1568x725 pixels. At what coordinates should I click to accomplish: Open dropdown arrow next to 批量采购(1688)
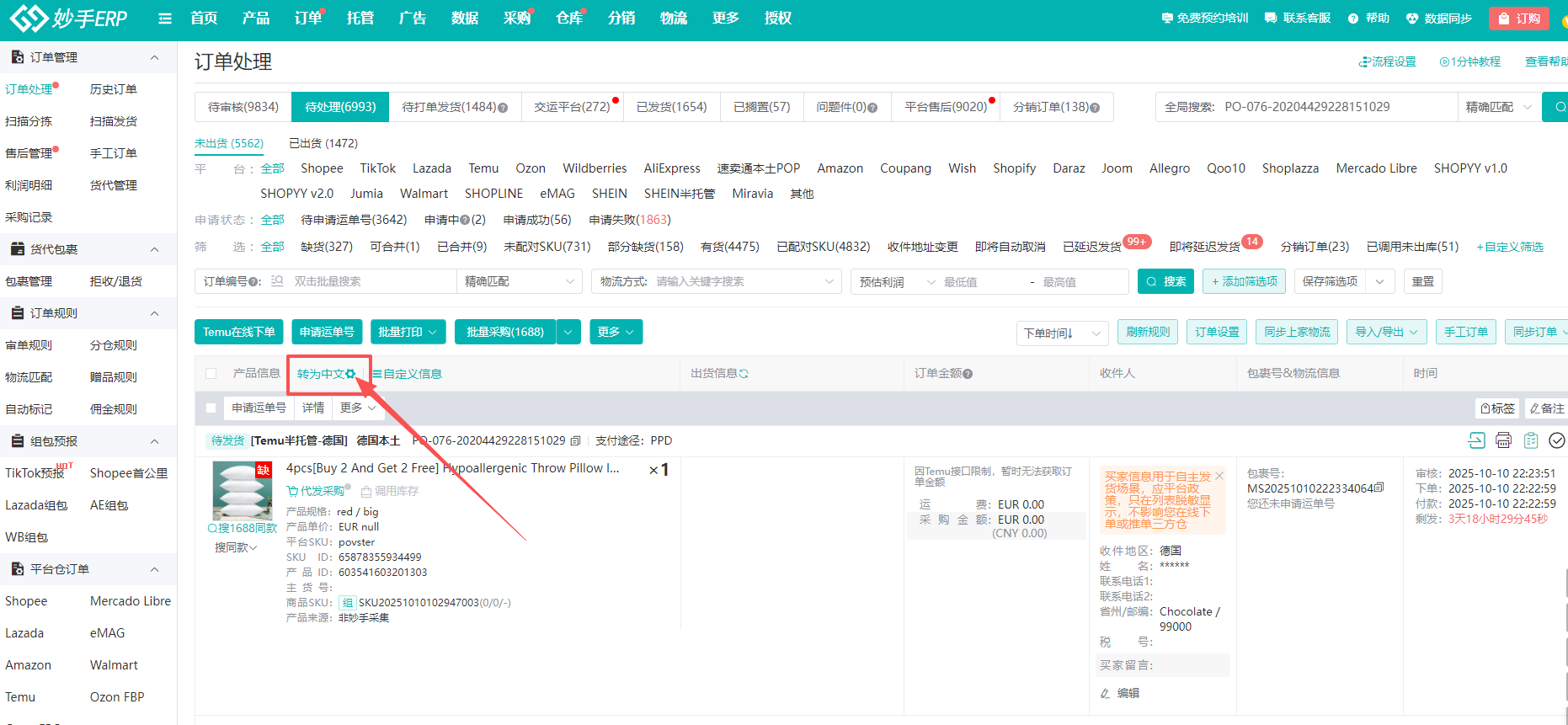[x=568, y=332]
